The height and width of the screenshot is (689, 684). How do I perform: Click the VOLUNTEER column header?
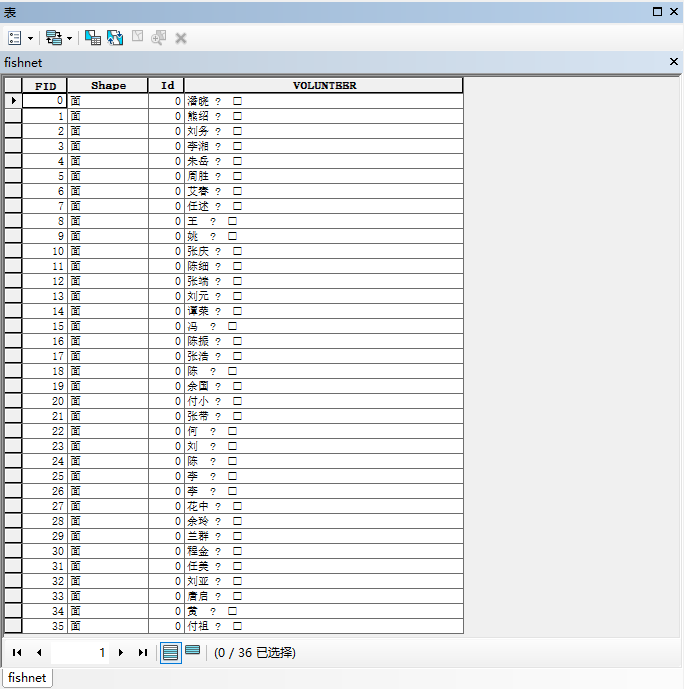[324, 85]
